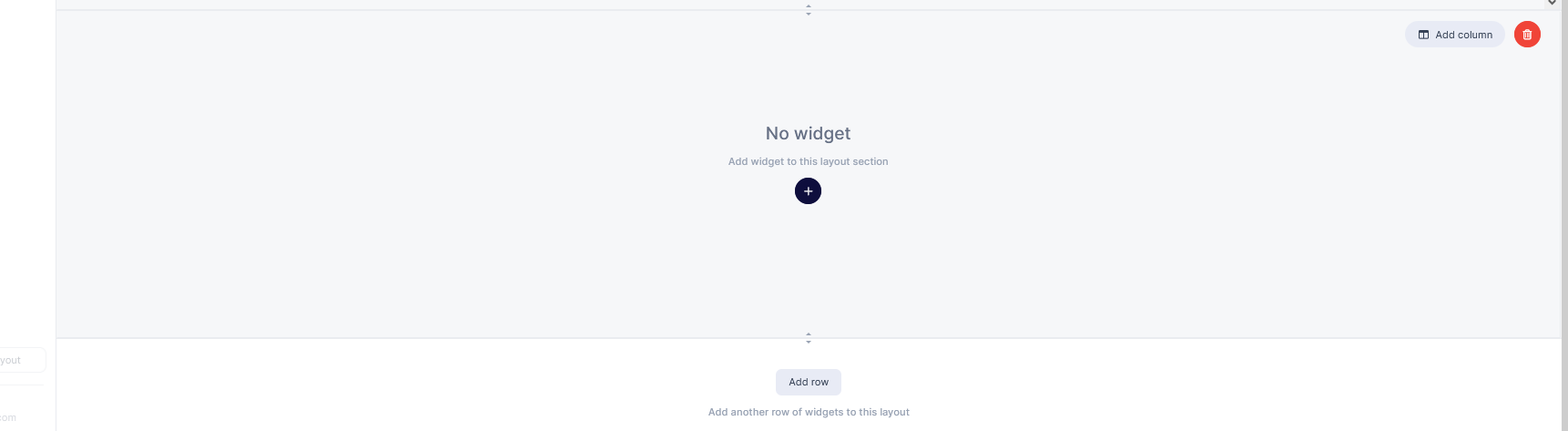Viewport: 1568px width, 431px height.
Task: Click the vertical scrollbar on the right edge
Action: (1564, 182)
